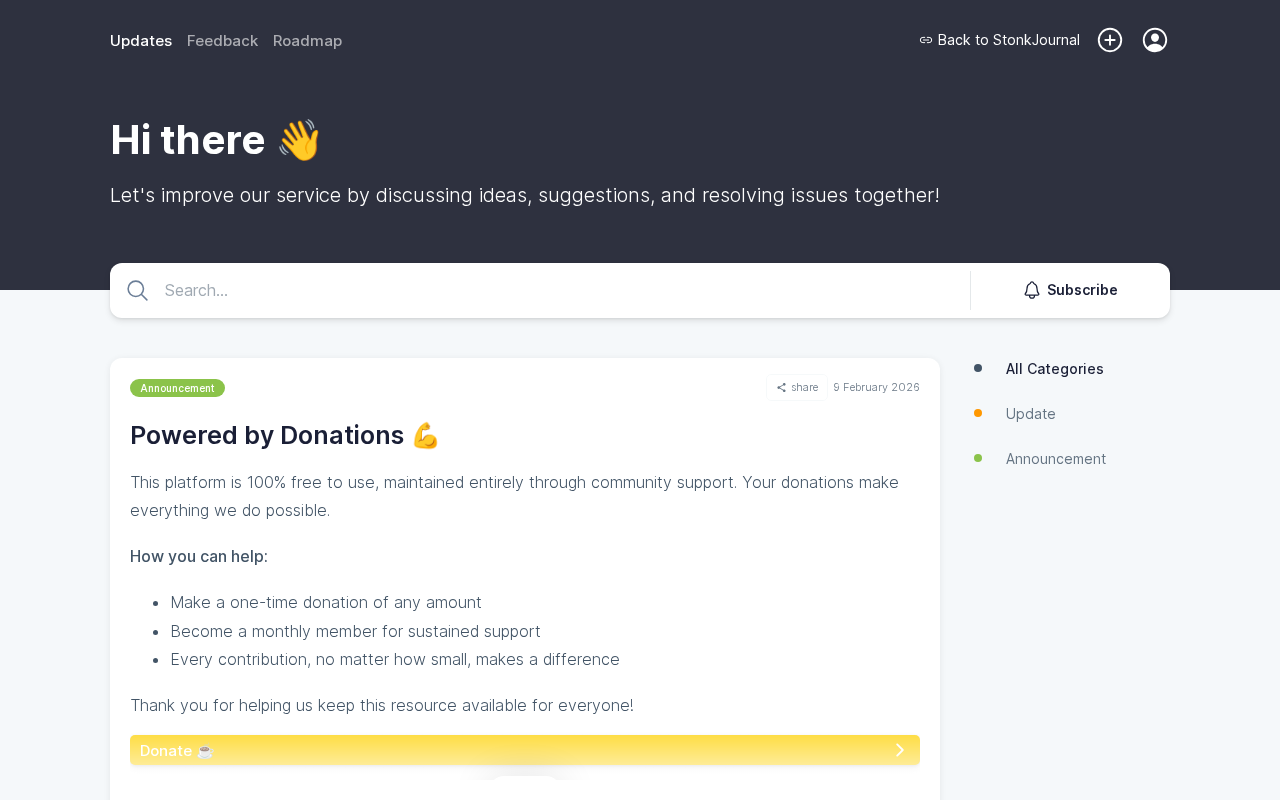The image size is (1280, 800).
Task: Follow the Back to StonkJournal link
Action: tap(1008, 40)
